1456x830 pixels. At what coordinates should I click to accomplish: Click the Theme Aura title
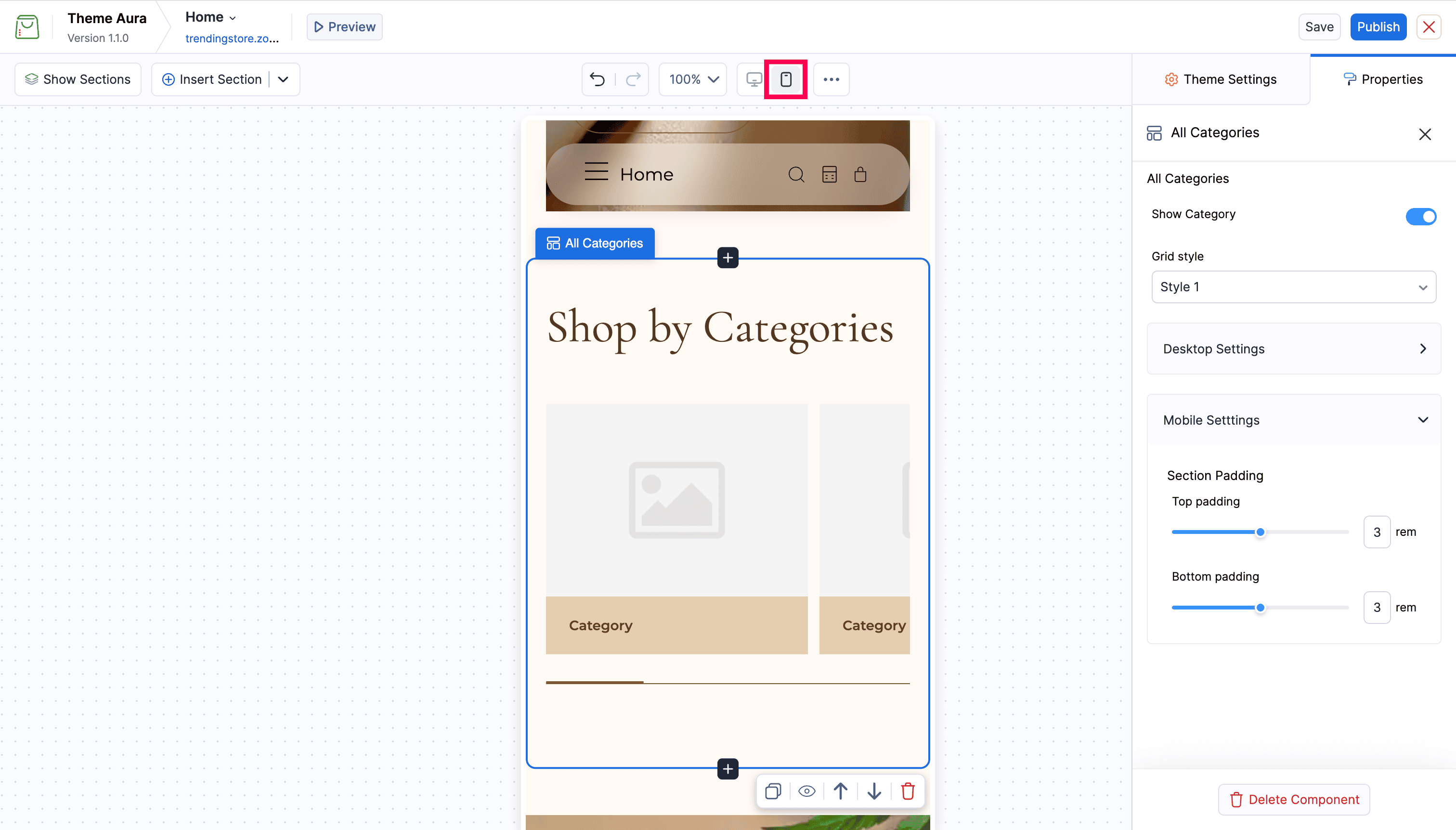(x=106, y=18)
